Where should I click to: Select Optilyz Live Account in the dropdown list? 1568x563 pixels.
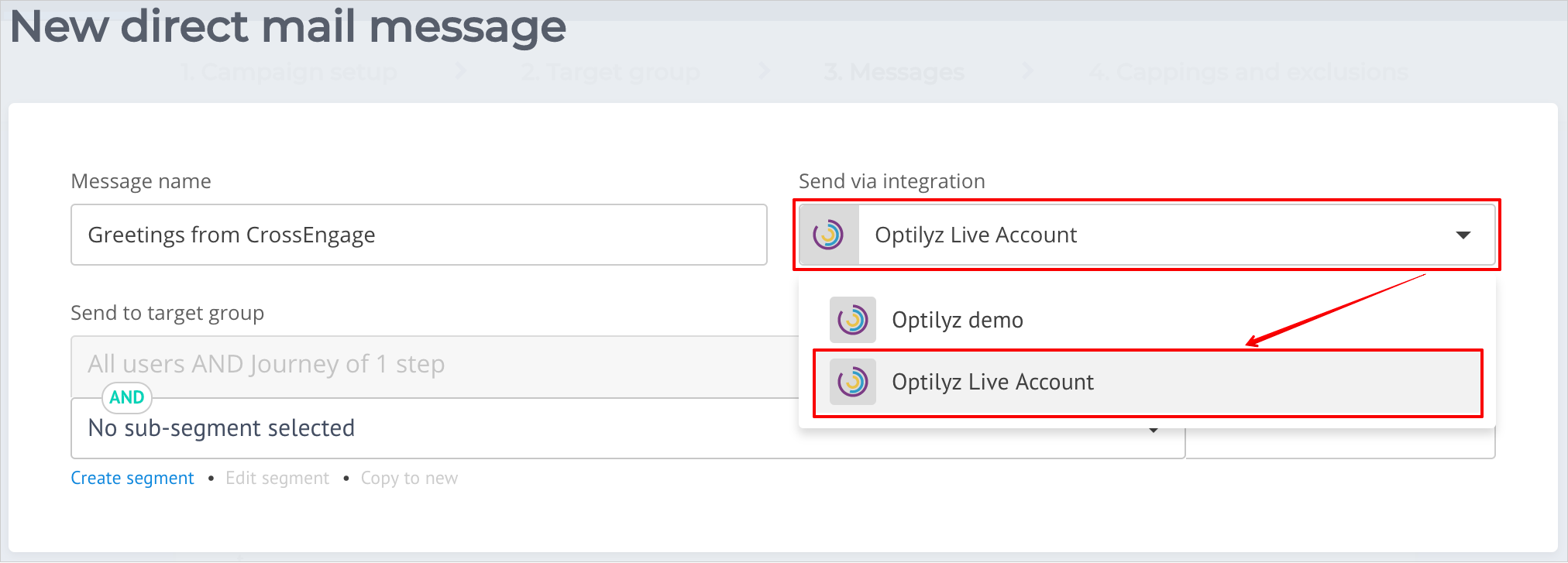point(992,382)
